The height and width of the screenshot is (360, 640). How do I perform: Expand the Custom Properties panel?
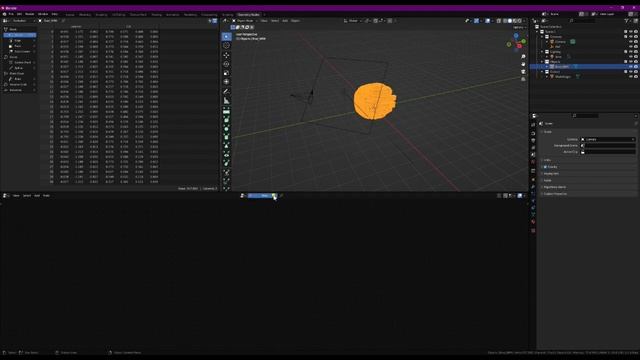tap(588, 194)
